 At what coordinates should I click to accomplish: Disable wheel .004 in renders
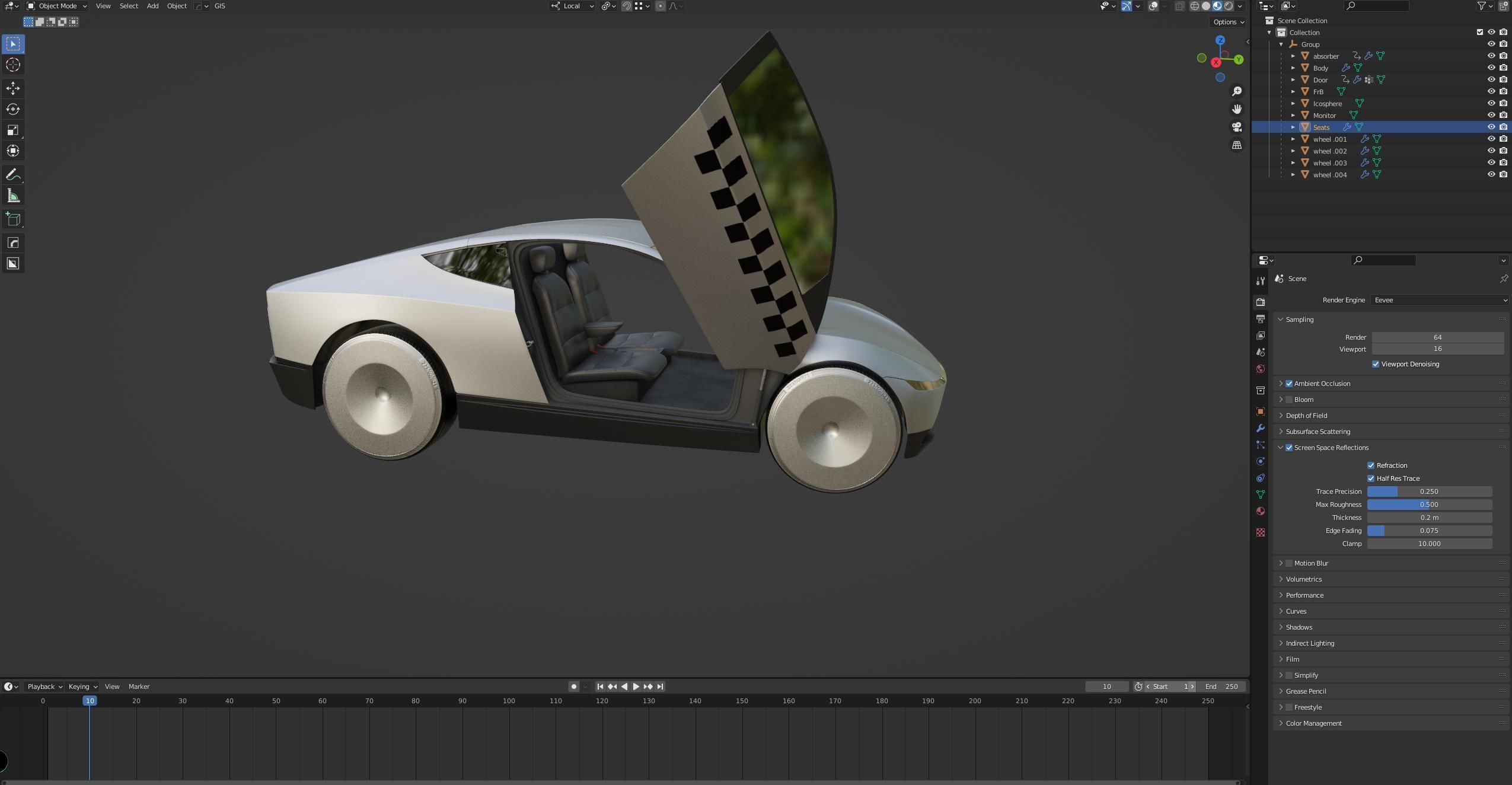1503,174
